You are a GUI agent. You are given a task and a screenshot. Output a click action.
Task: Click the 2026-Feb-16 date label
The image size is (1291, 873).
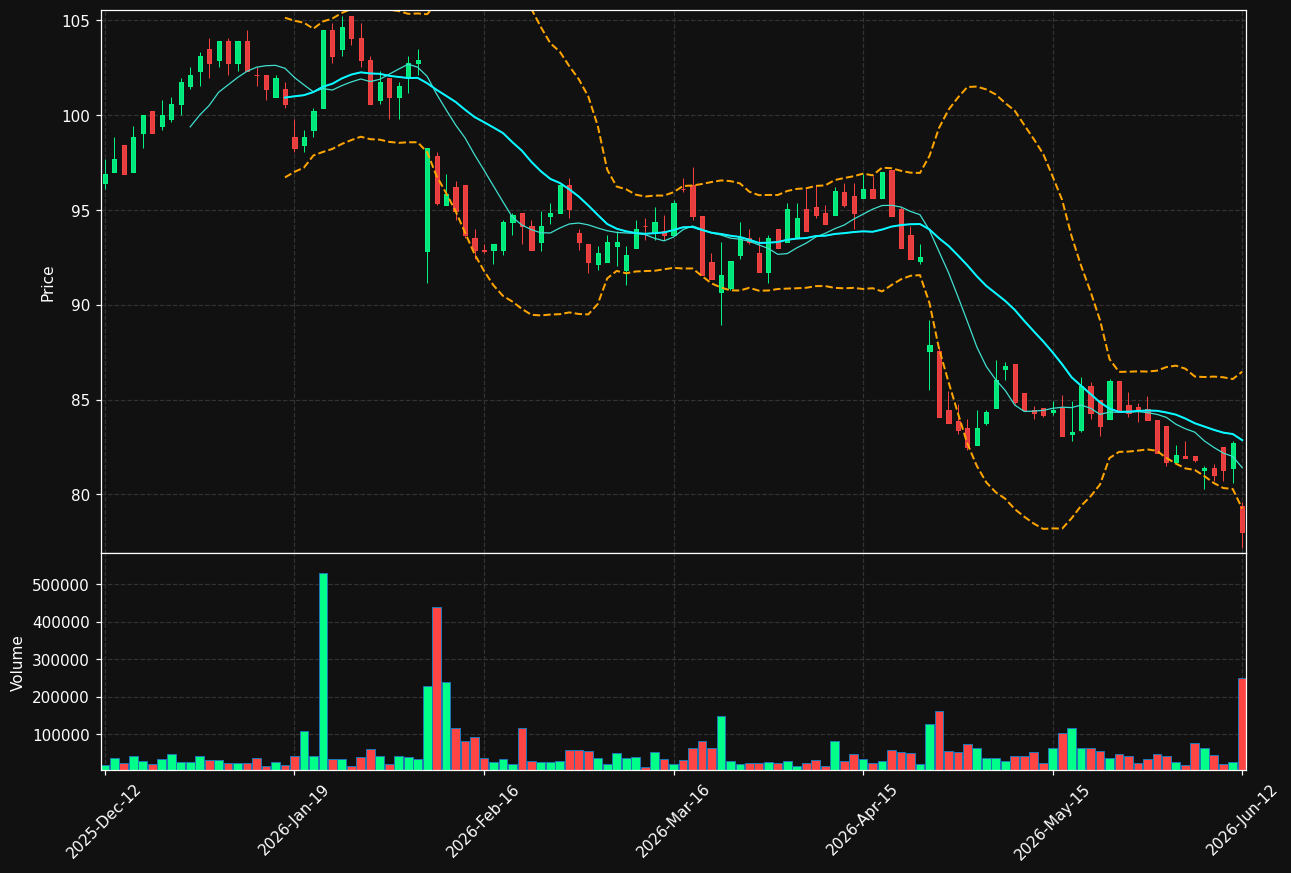tap(483, 821)
